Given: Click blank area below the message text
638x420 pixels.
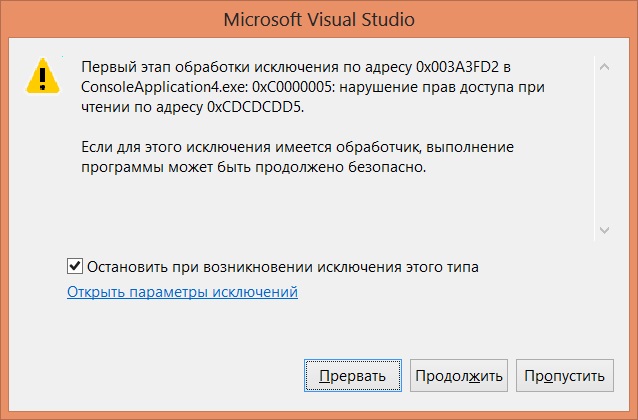Looking at the screenshot, I should 326,208.
